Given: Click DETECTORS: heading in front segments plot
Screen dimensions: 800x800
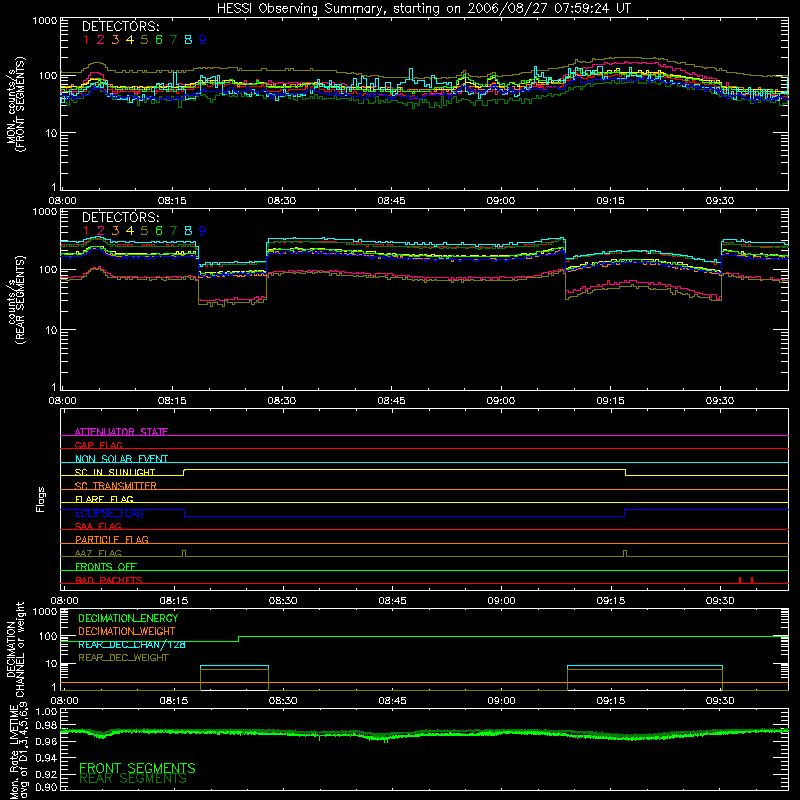Looking at the screenshot, I should pos(121,26).
